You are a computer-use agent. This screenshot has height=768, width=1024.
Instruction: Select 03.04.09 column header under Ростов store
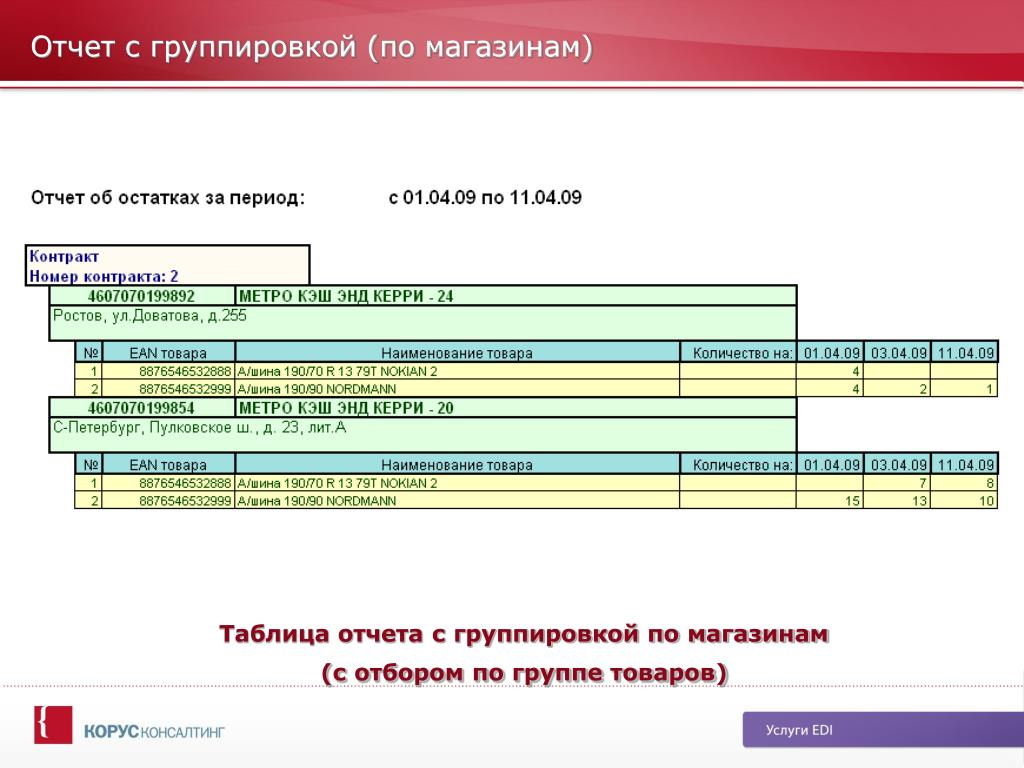898,353
